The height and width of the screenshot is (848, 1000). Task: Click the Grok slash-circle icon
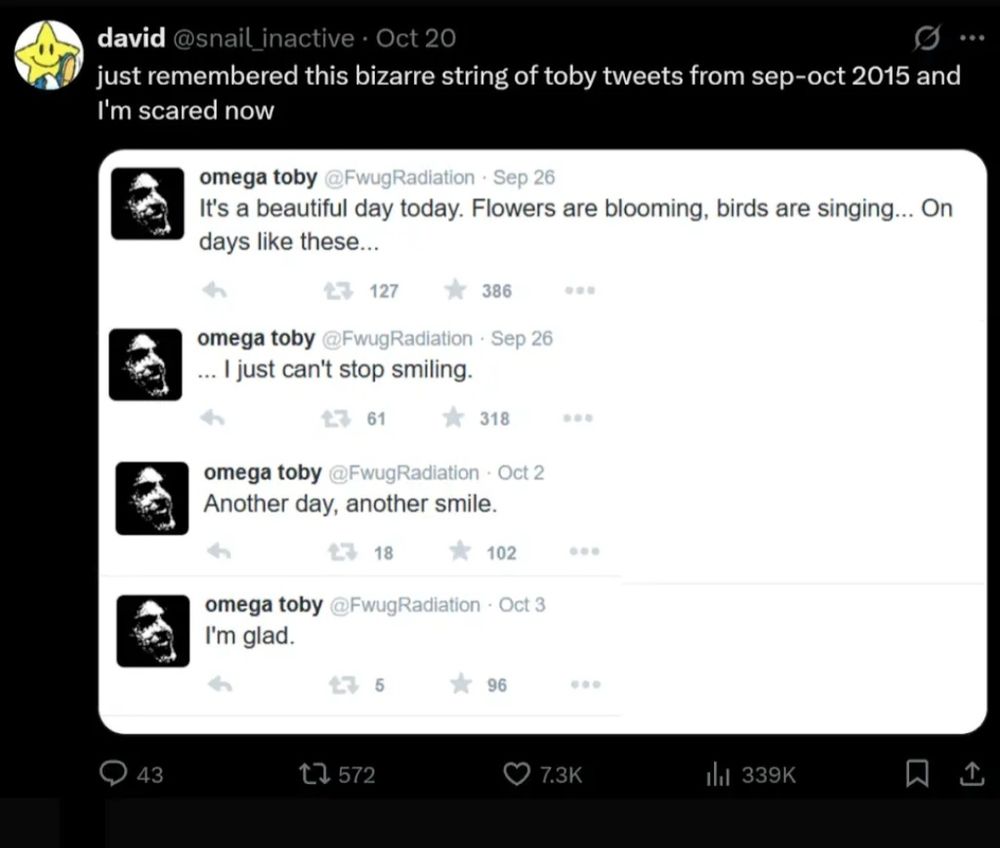click(x=928, y=38)
